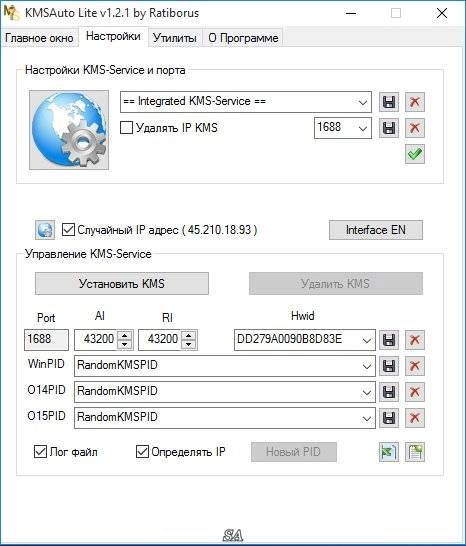Open the О Программе tab
This screenshot has width=466, height=546.
click(x=243, y=38)
